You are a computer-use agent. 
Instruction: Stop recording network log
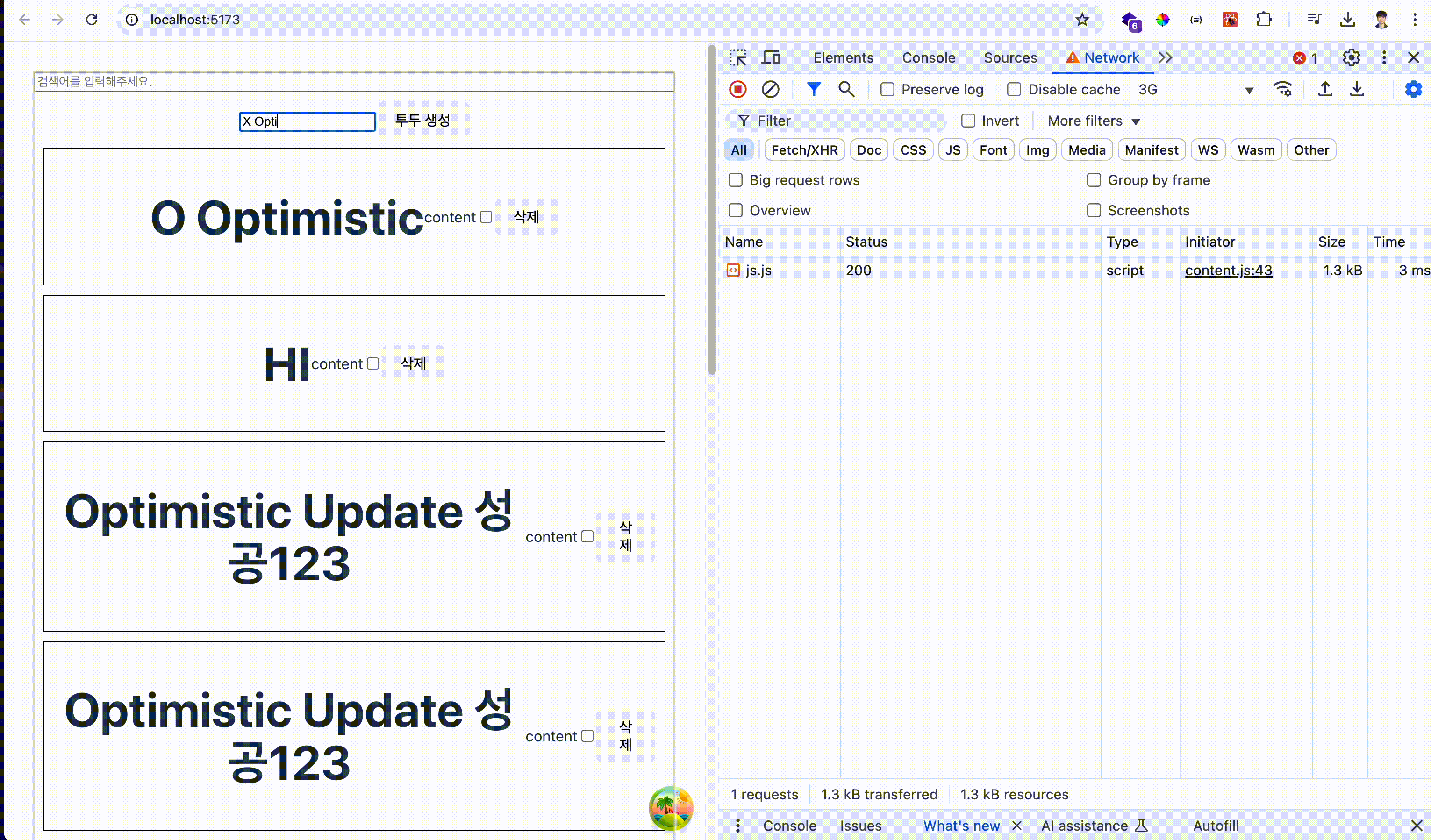tap(737, 89)
